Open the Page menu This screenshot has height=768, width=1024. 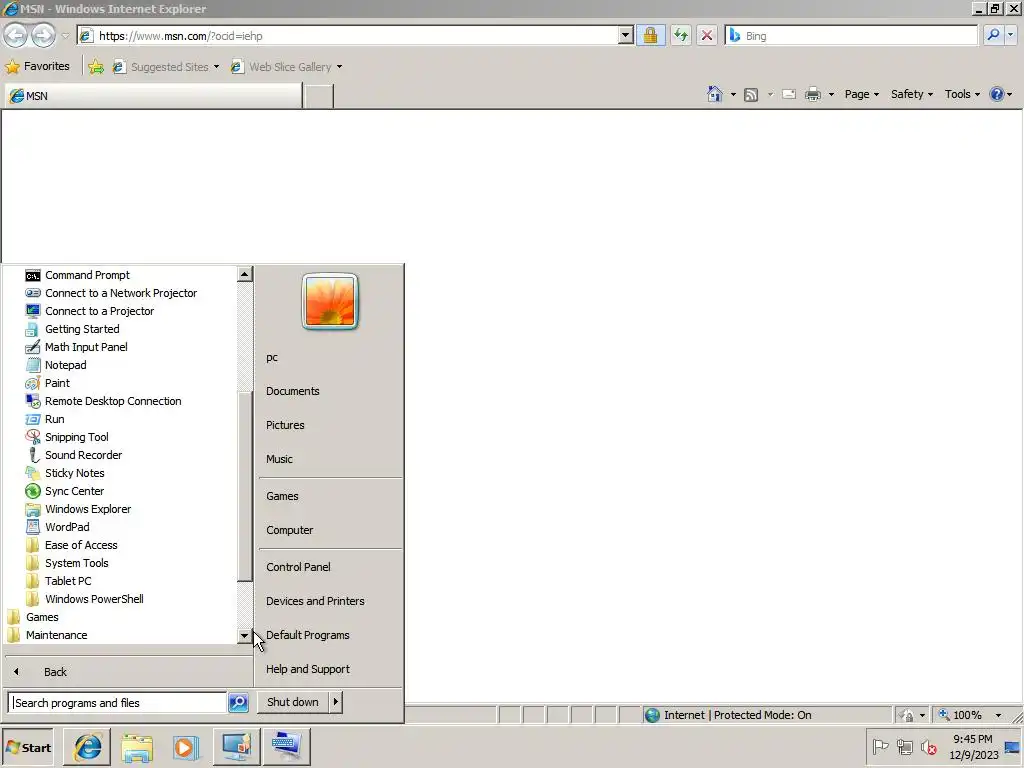(861, 94)
